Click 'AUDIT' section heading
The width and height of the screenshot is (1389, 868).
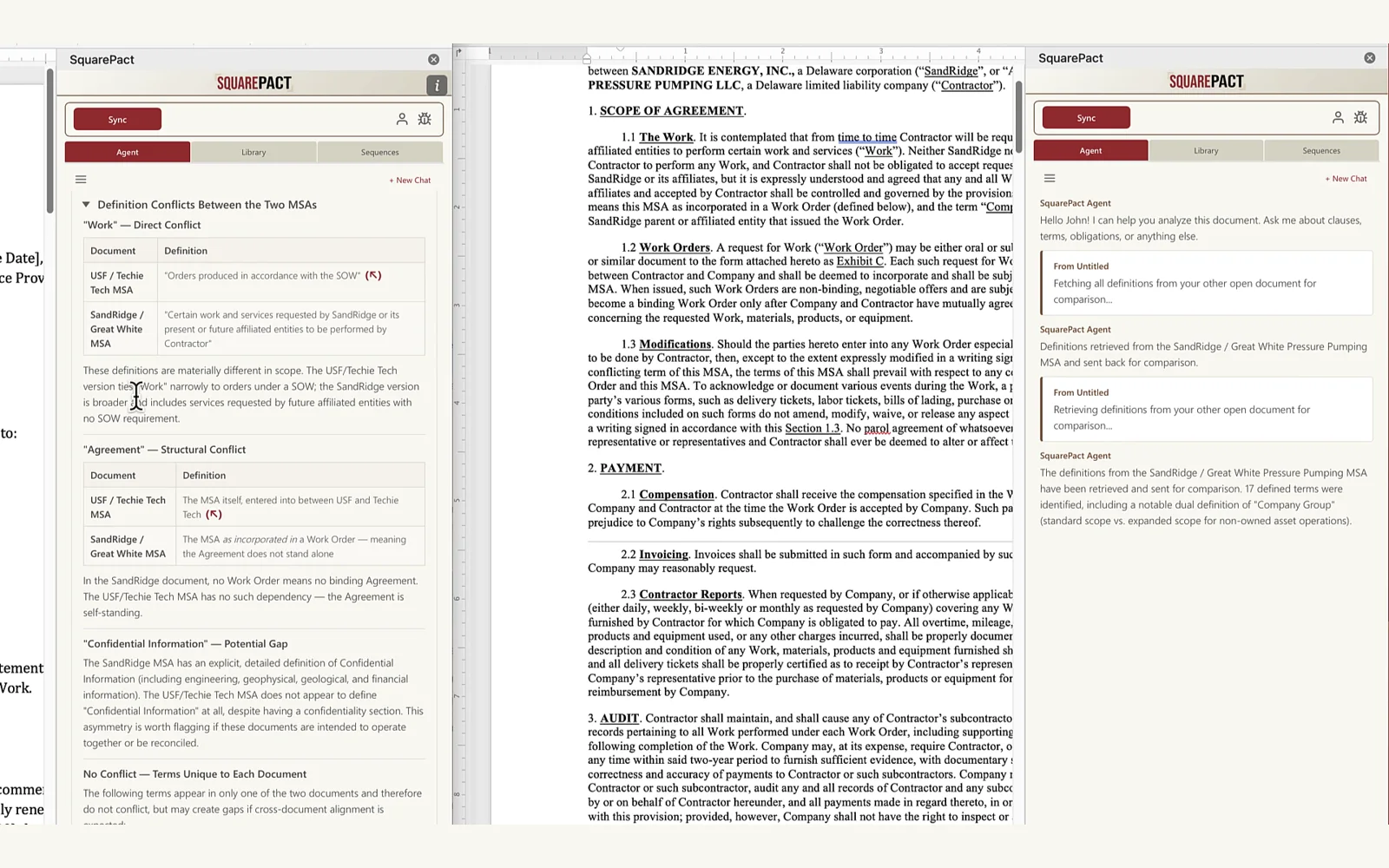pos(620,718)
